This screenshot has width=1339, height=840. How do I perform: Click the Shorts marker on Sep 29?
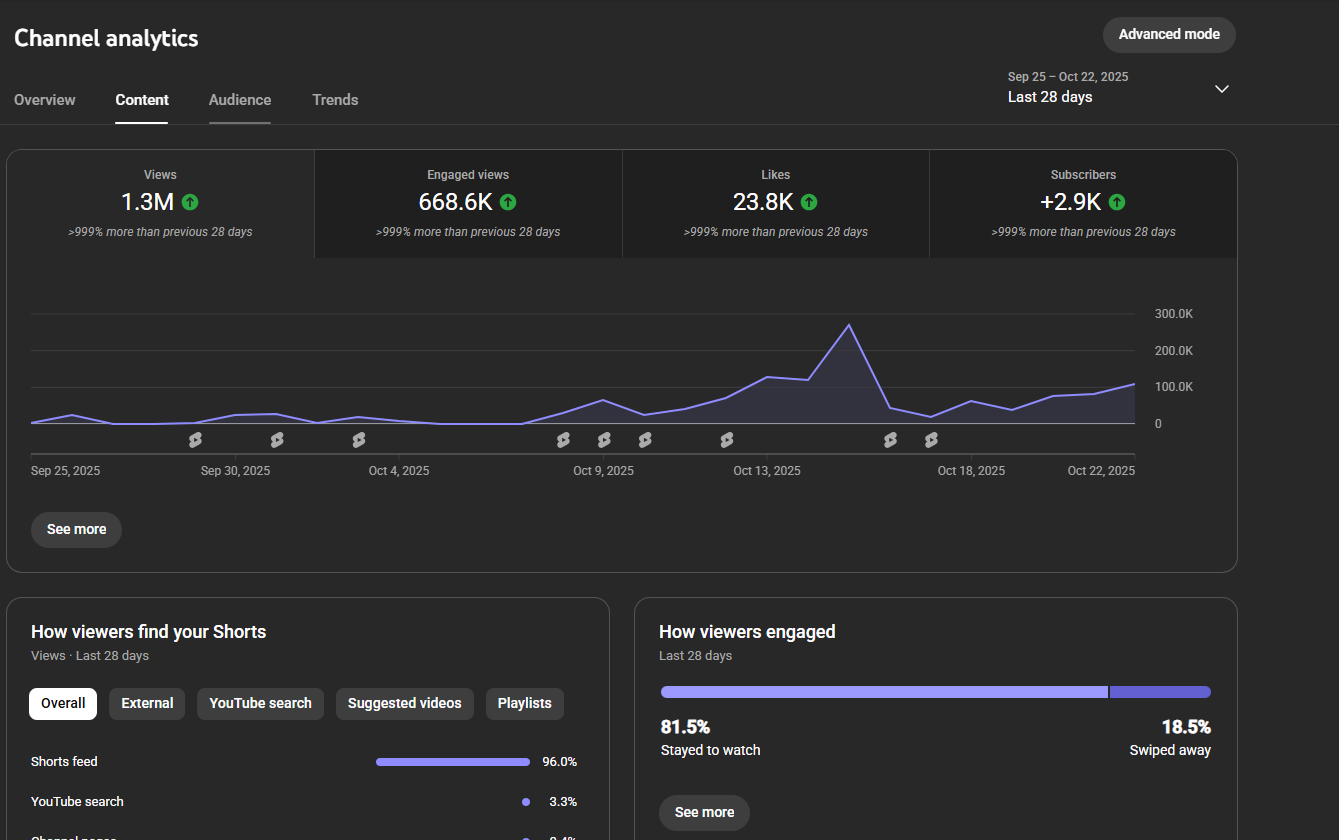195,440
